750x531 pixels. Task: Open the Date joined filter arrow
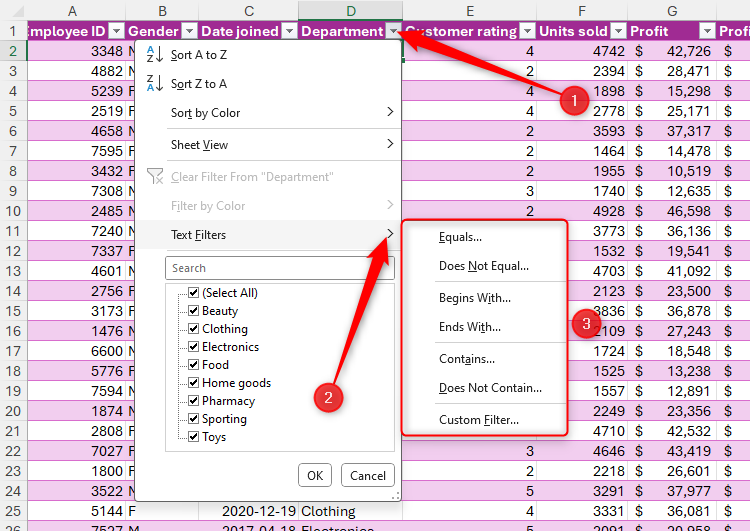coord(289,31)
